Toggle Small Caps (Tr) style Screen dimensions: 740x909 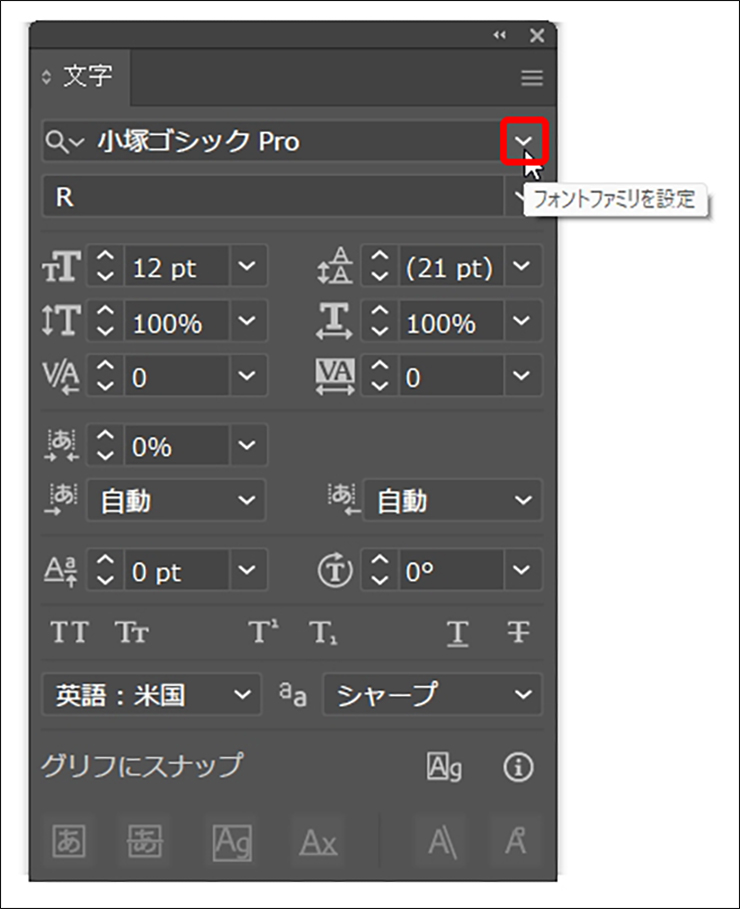(131, 632)
